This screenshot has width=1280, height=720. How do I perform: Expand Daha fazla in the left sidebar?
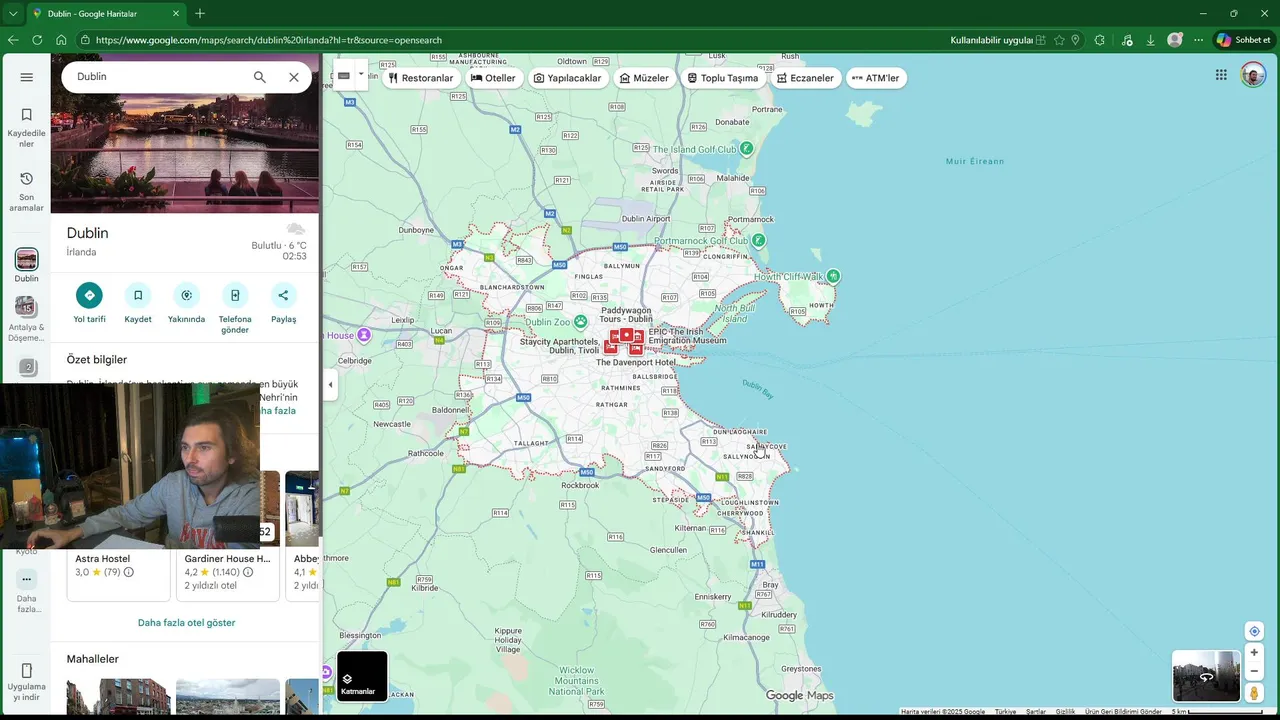(x=27, y=592)
